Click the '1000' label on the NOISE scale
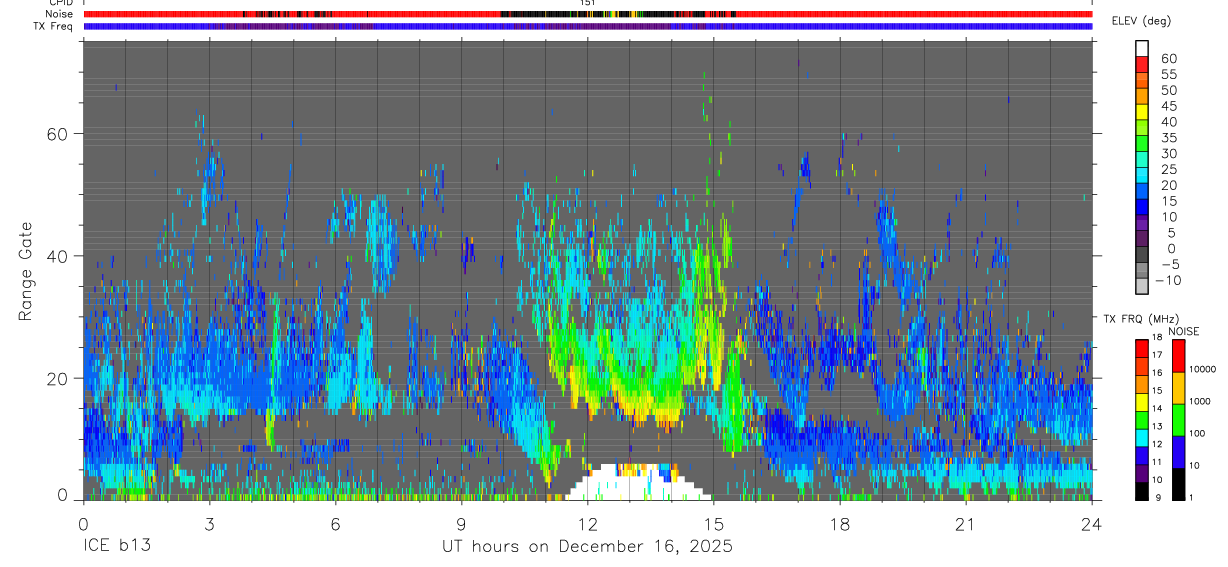 pyautogui.click(x=1200, y=401)
